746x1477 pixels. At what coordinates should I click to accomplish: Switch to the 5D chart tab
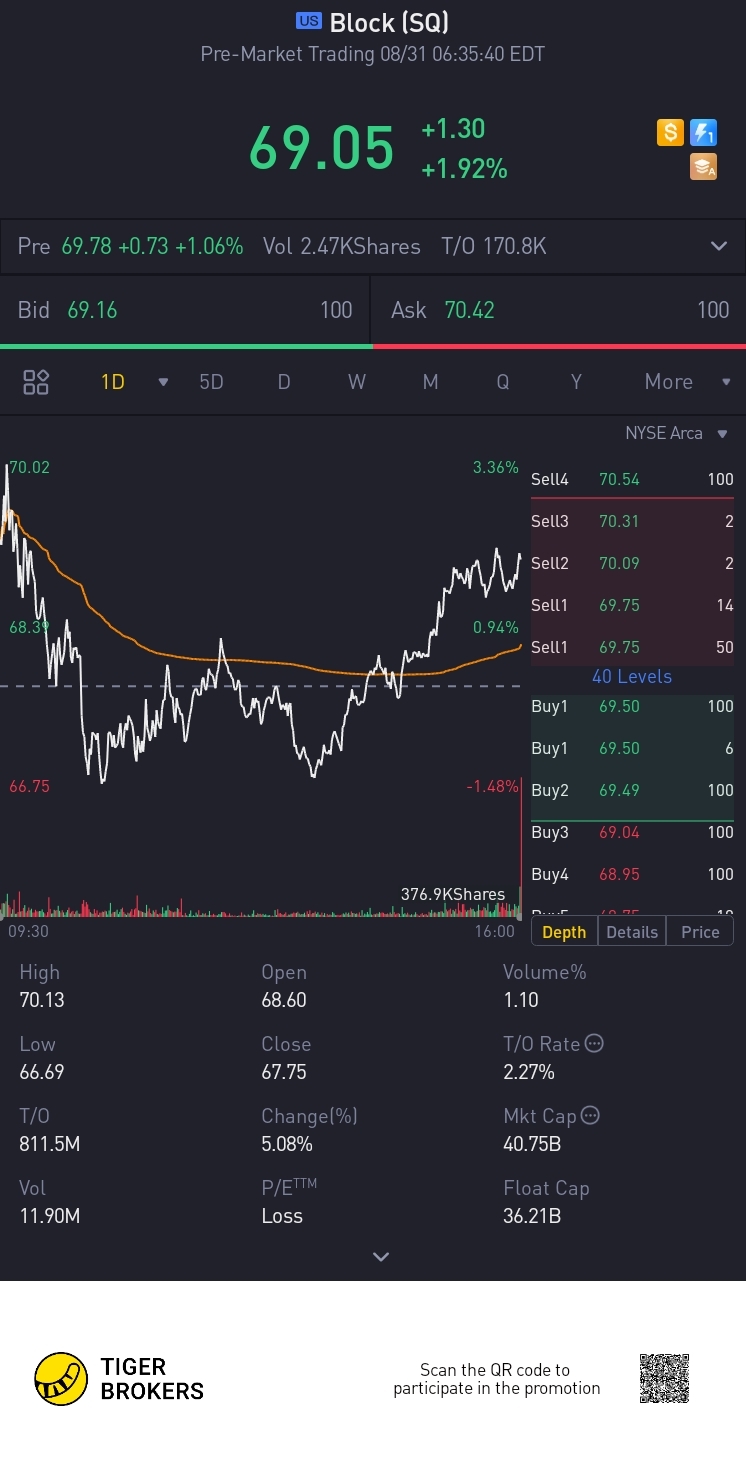tap(211, 382)
